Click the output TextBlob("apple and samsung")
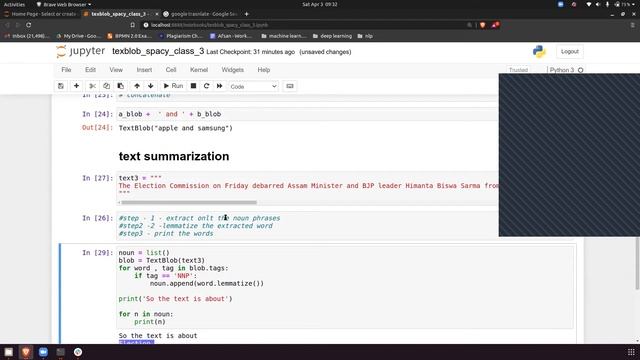Viewport: 640px width, 360px height. click(x=176, y=128)
